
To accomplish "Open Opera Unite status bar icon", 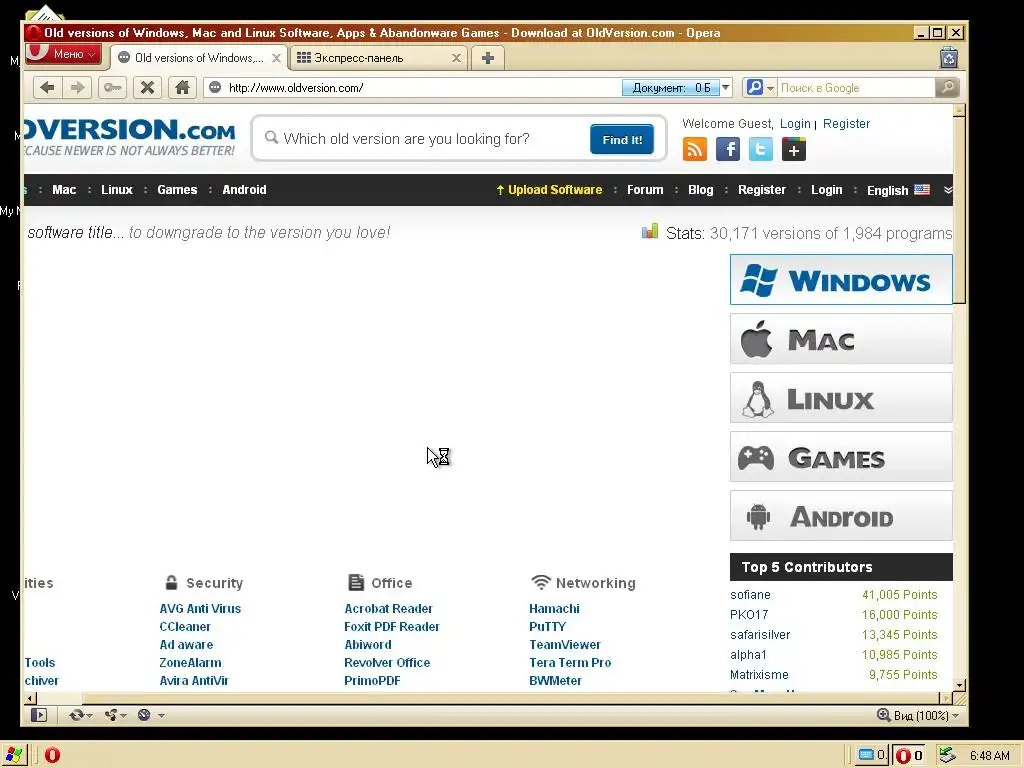I will pyautogui.click(x=111, y=715).
